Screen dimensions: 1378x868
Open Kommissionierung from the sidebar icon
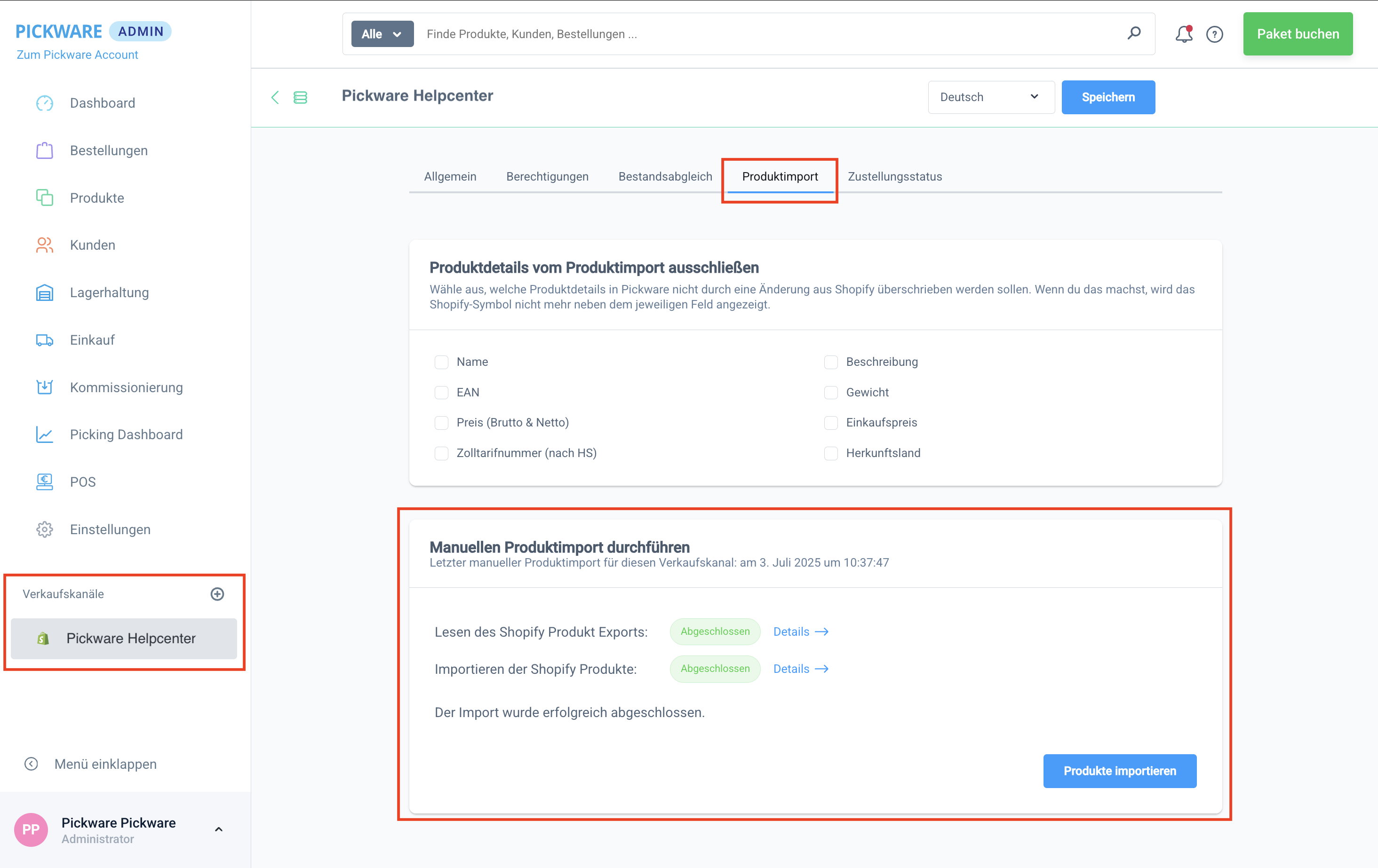click(x=45, y=387)
